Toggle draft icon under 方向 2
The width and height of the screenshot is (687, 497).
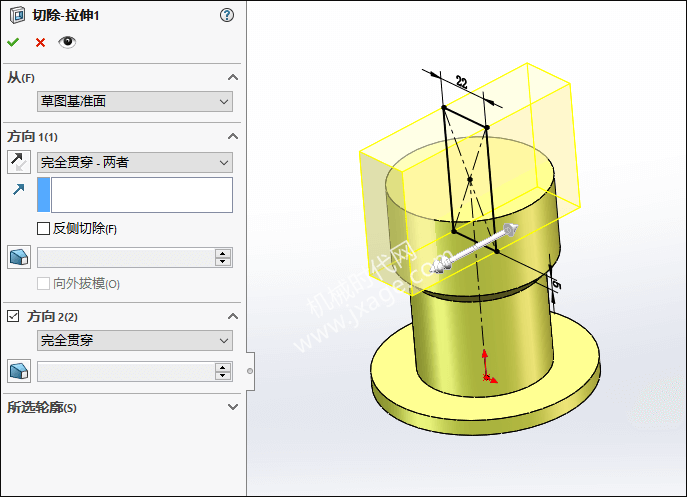19,371
